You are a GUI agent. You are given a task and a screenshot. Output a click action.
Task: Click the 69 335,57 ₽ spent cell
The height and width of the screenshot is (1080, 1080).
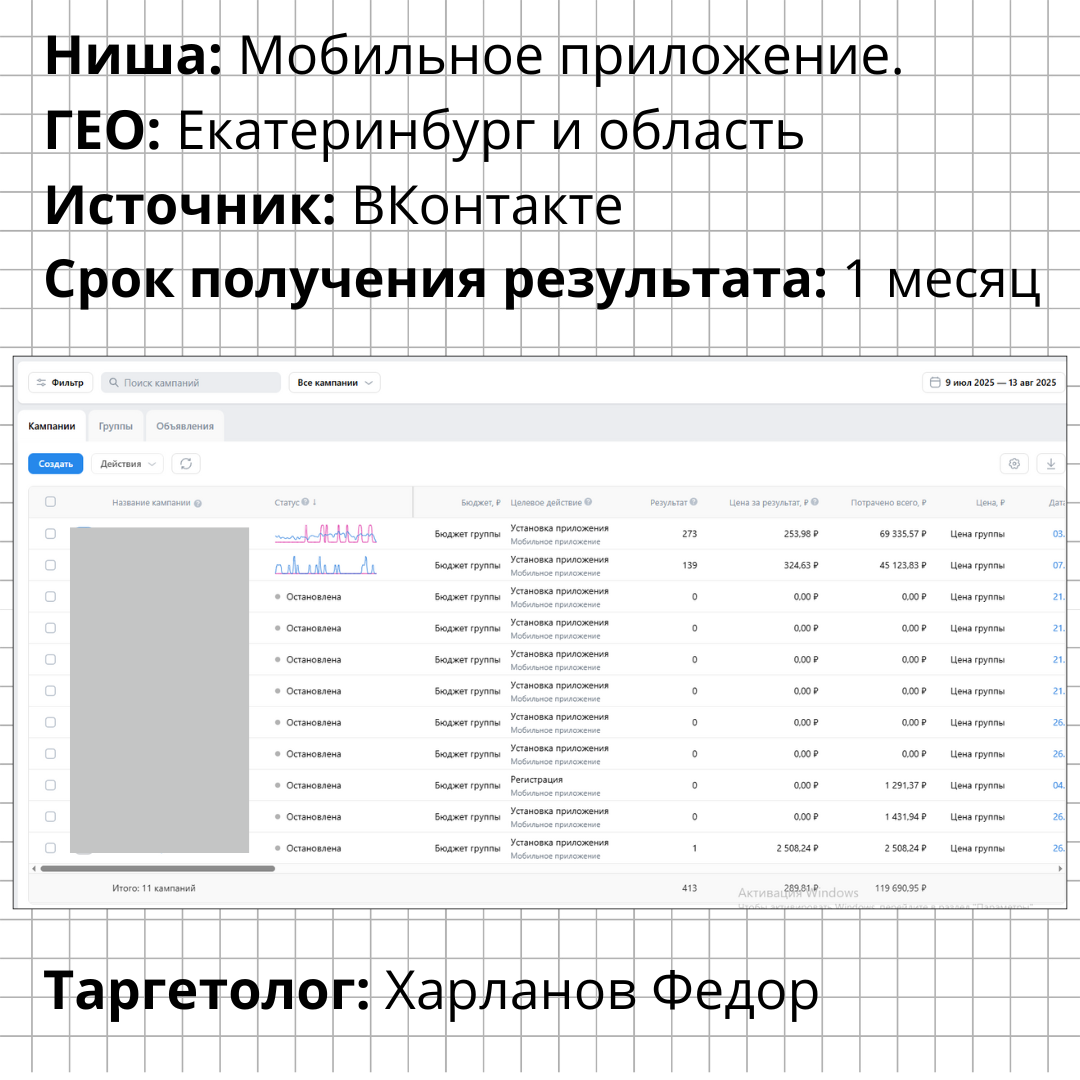coord(902,534)
